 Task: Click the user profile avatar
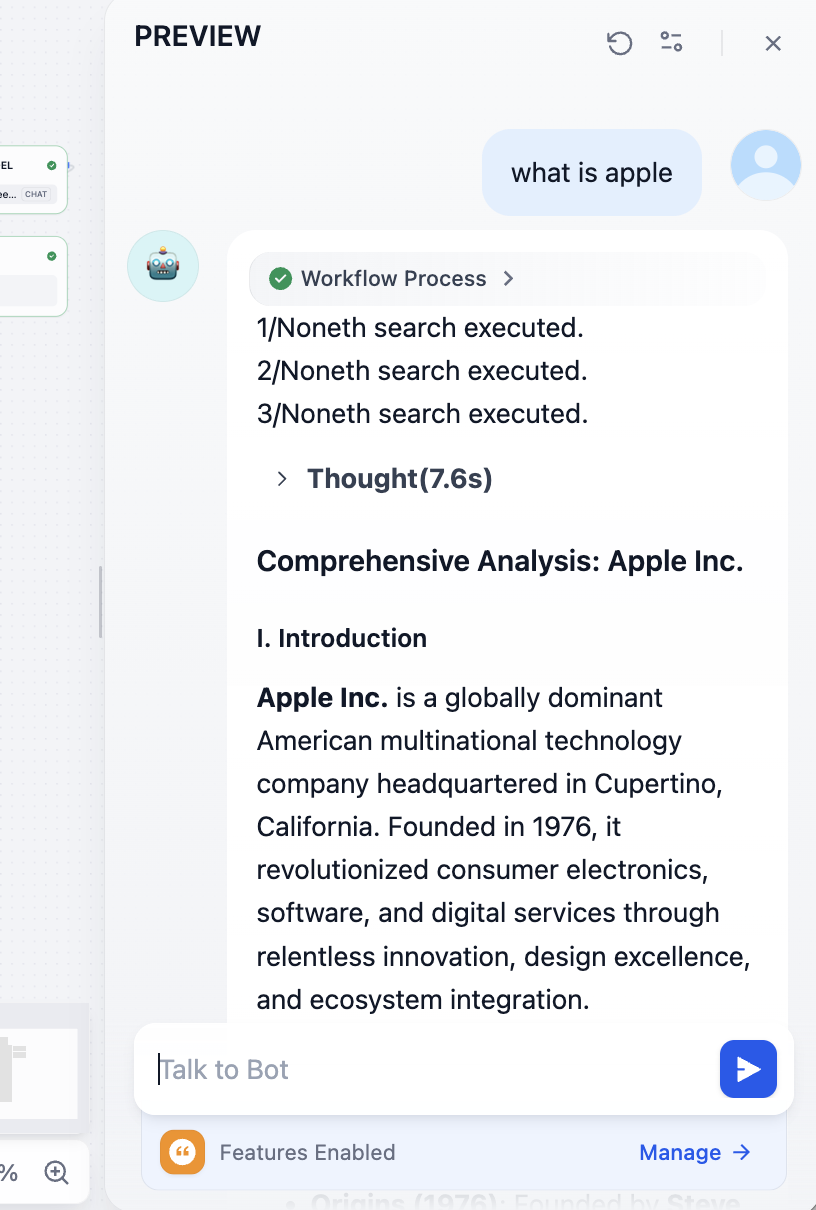click(x=765, y=165)
